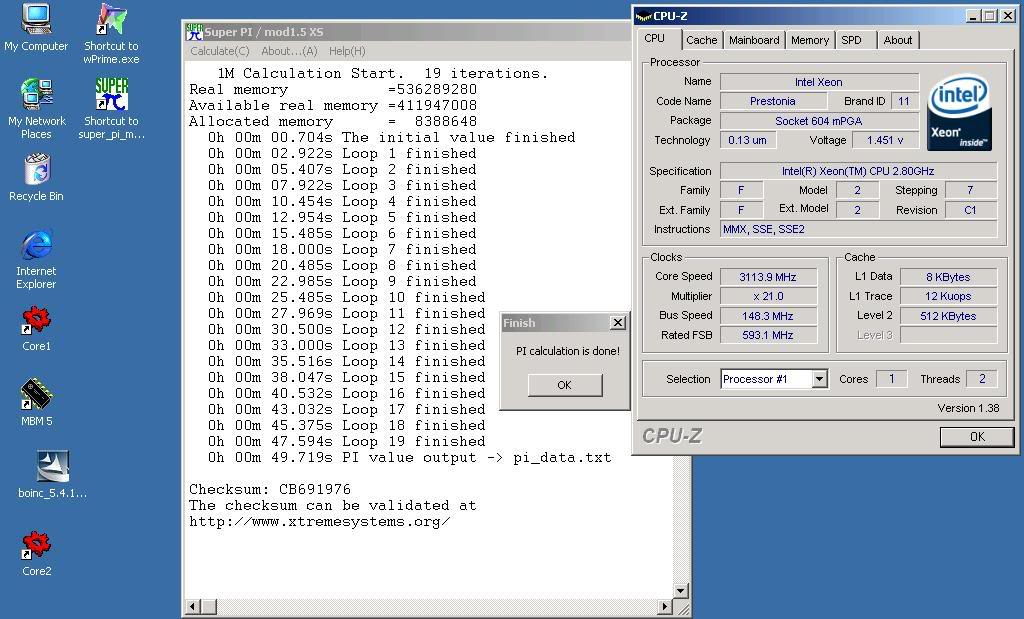Image resolution: width=1024 pixels, height=619 pixels.
Task: Click the Bus Speed 148.3 MHz field
Action: pyautogui.click(x=768, y=316)
